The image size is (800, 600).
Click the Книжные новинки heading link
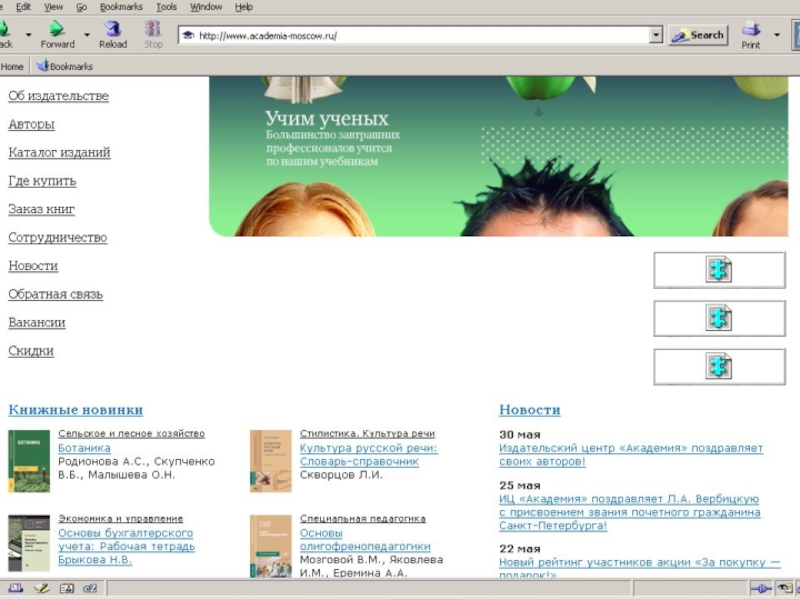76,410
